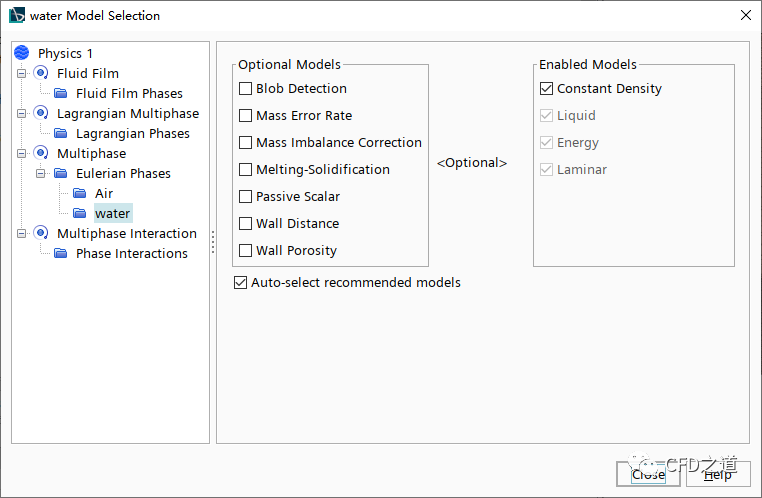Click the Fluid Film model node icon
Image resolution: width=762 pixels, height=498 pixels.
click(x=41, y=73)
